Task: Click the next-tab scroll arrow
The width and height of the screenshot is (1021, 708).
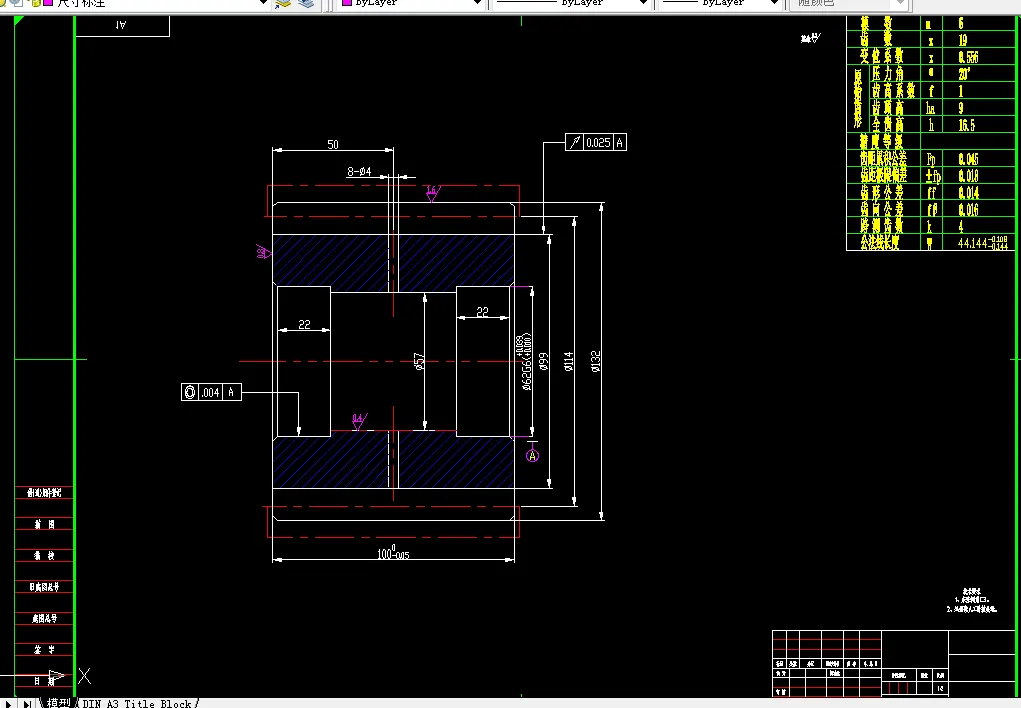Action: pyautogui.click(x=7, y=703)
